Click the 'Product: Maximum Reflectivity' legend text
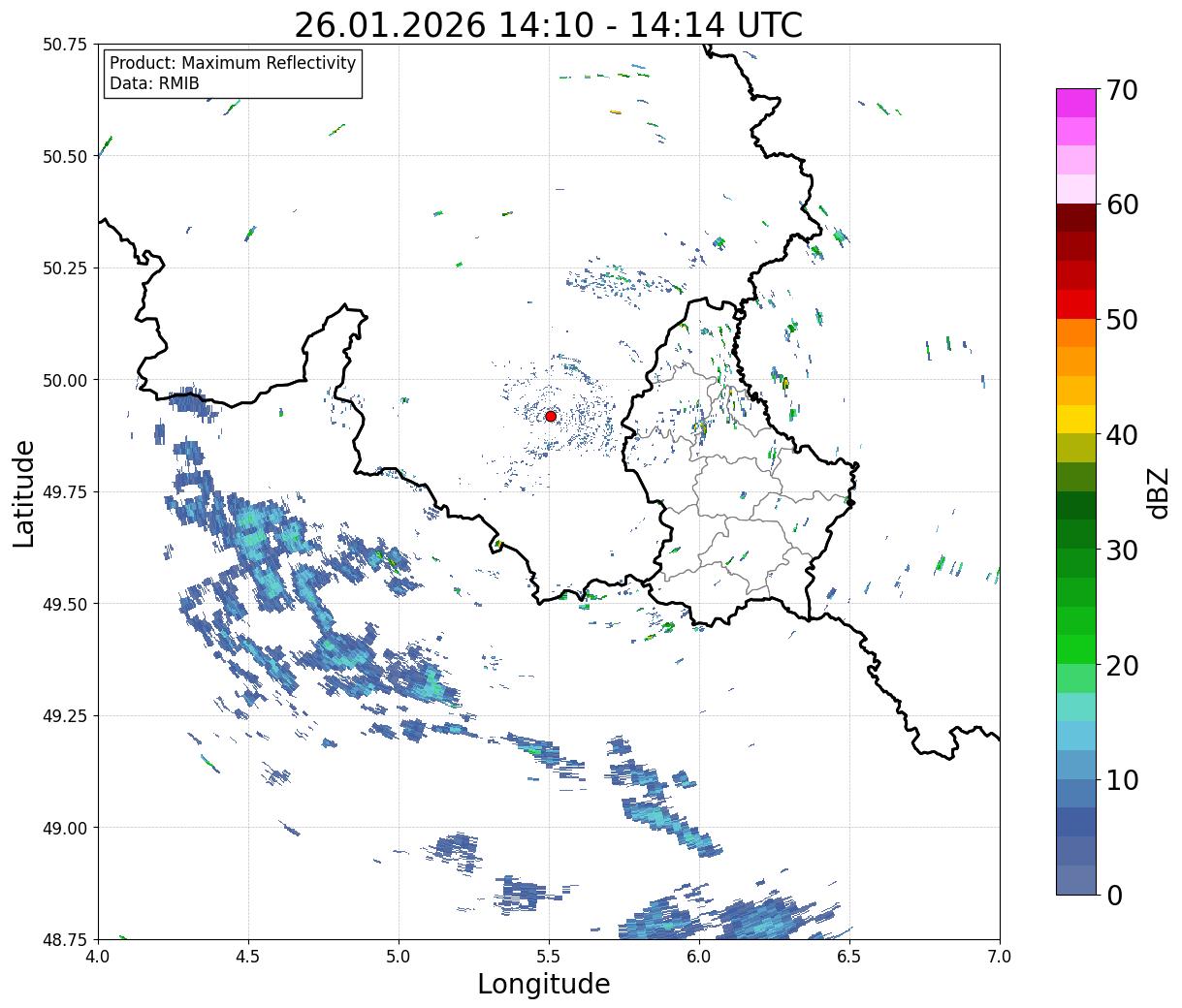This screenshot has width=1182, height=1008. [x=233, y=63]
